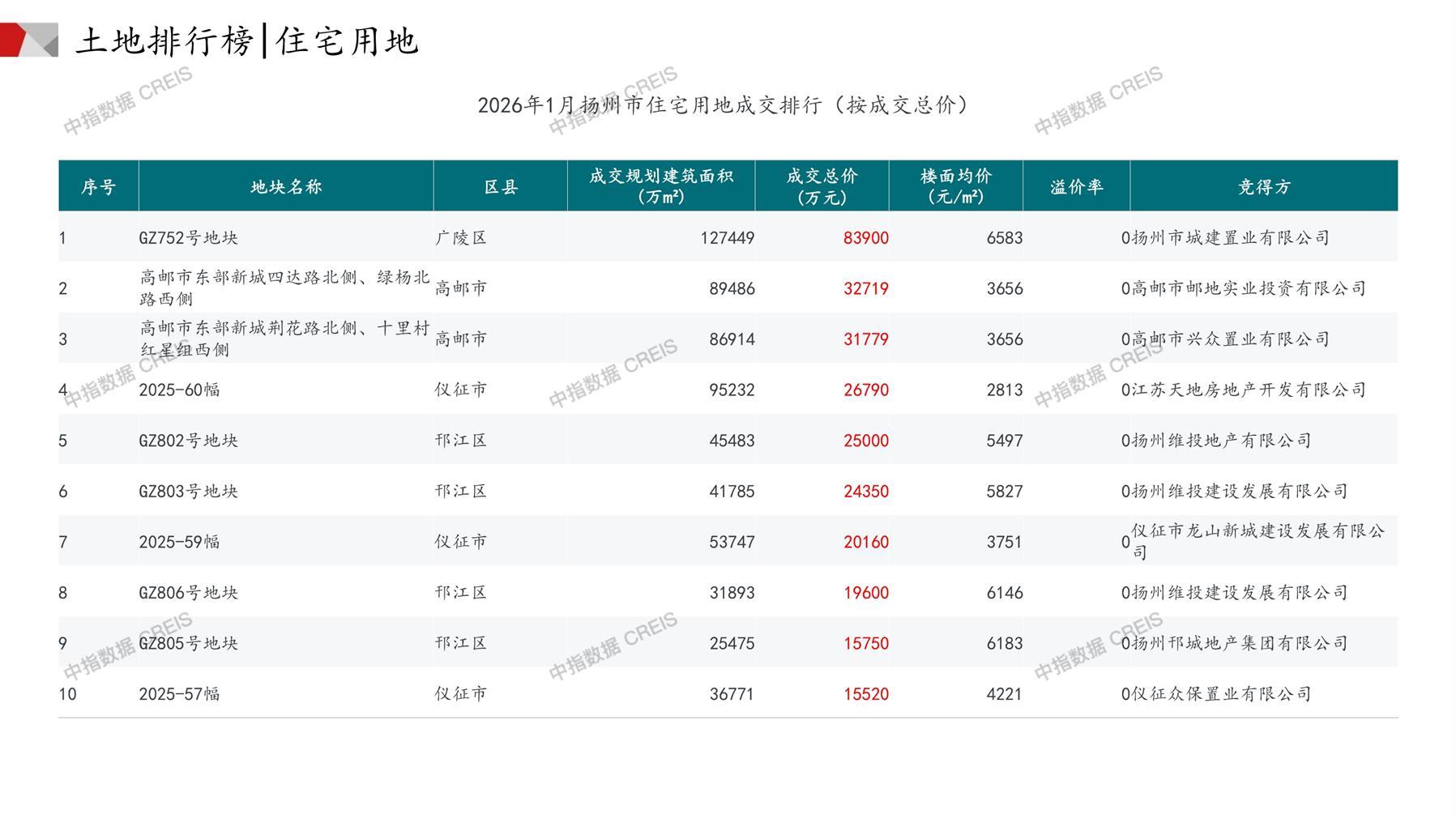Select the 区县 column header

[500, 187]
